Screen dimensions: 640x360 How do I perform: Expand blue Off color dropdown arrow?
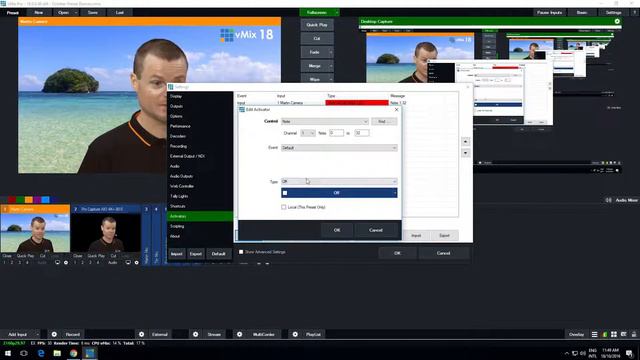394,193
